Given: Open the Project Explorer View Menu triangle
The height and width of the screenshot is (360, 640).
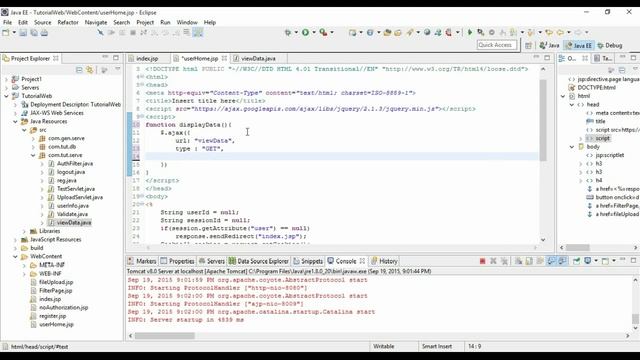Looking at the screenshot, I should point(118,69).
